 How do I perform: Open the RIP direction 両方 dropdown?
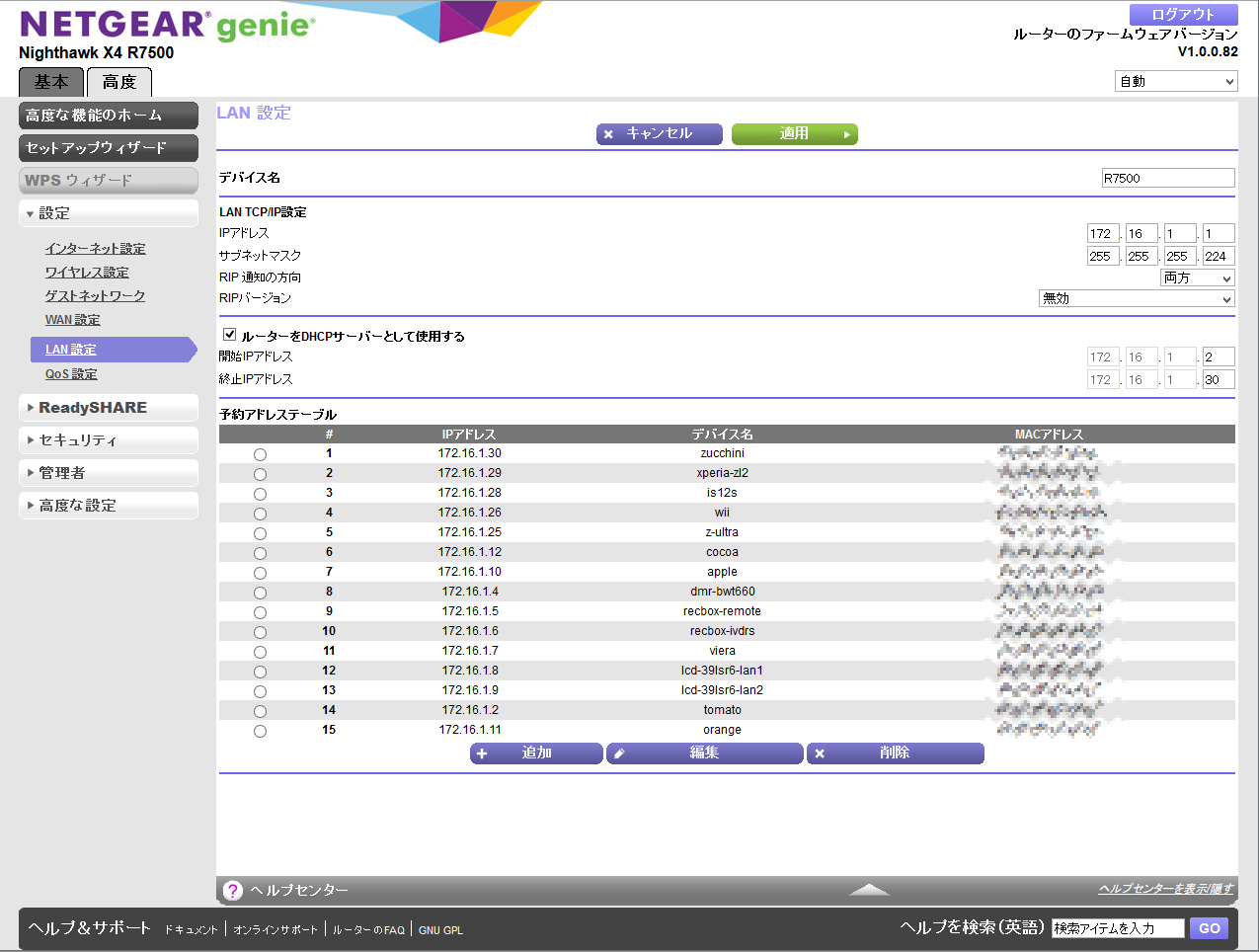tap(1197, 278)
